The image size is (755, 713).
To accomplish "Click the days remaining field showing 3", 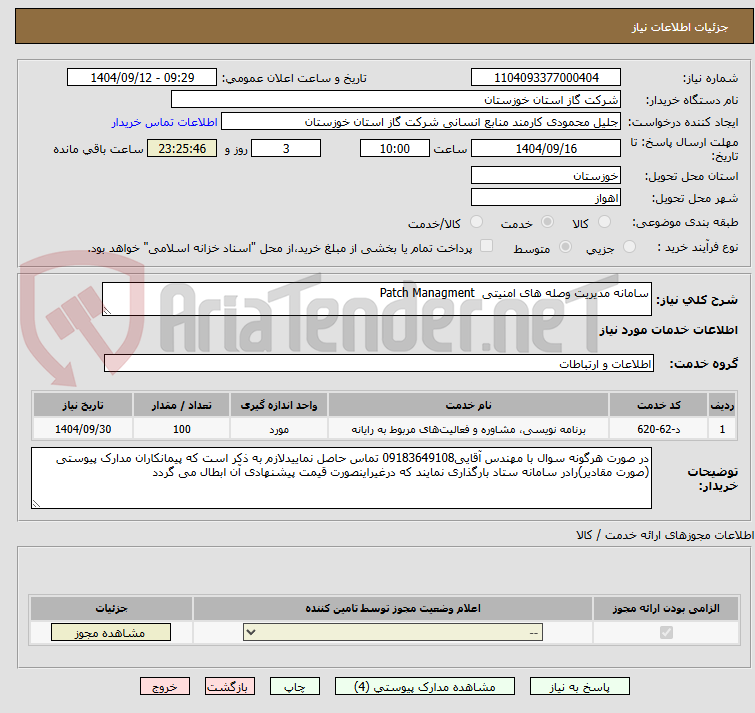I will pos(286,148).
